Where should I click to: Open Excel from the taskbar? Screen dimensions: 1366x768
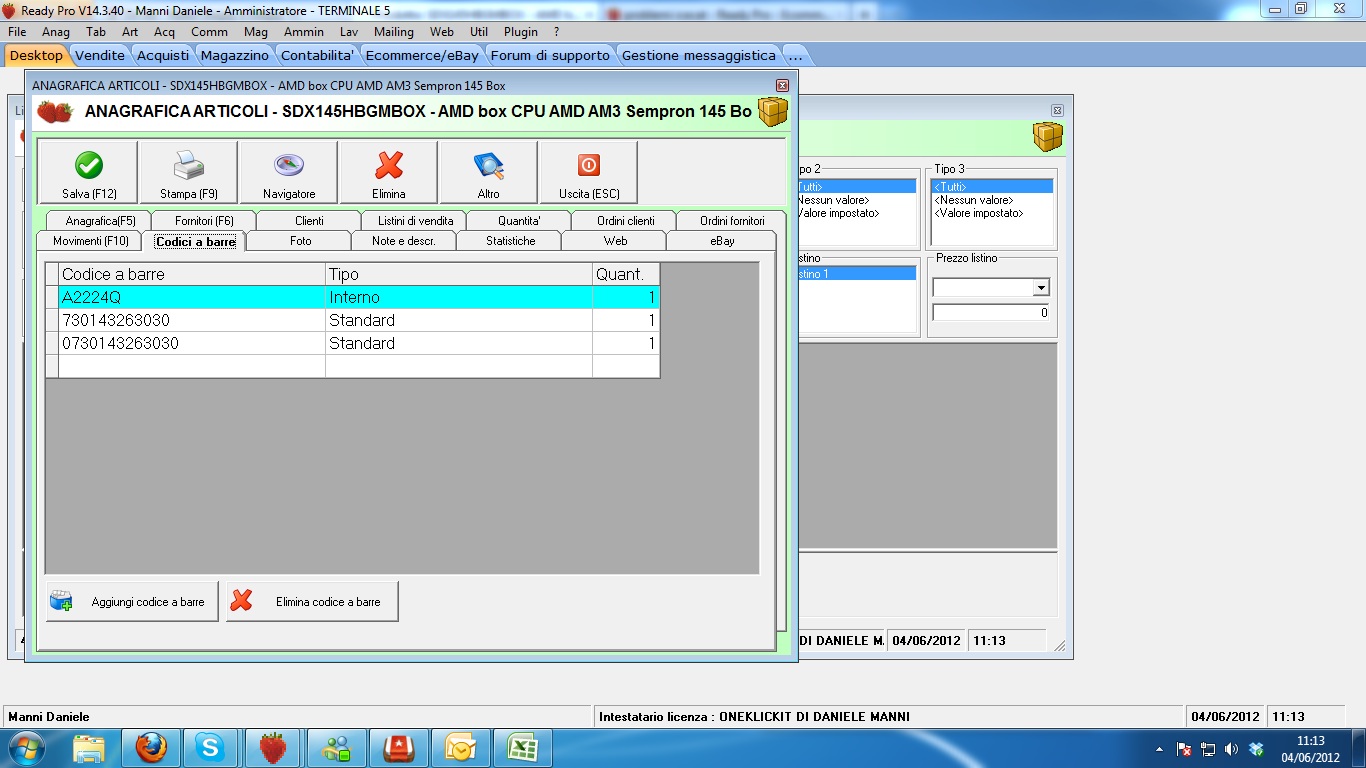pos(522,748)
